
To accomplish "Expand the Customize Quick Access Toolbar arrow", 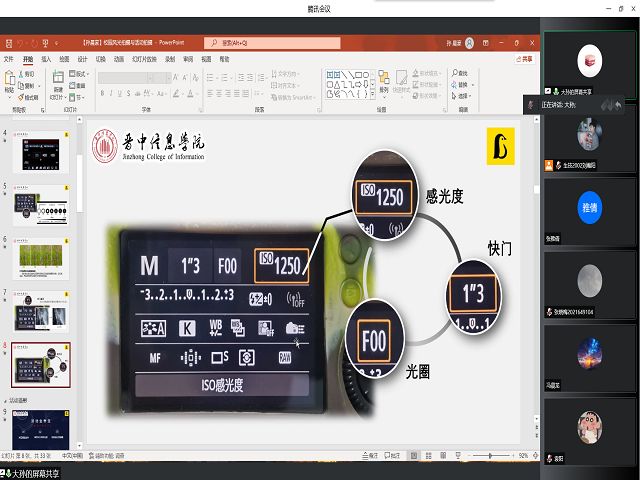I will [57, 43].
